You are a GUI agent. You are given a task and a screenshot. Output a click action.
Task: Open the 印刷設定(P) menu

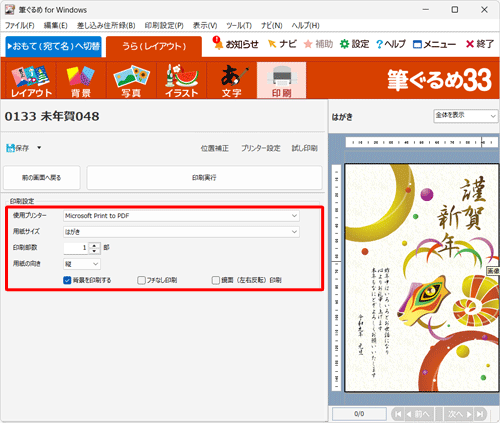tap(164, 25)
